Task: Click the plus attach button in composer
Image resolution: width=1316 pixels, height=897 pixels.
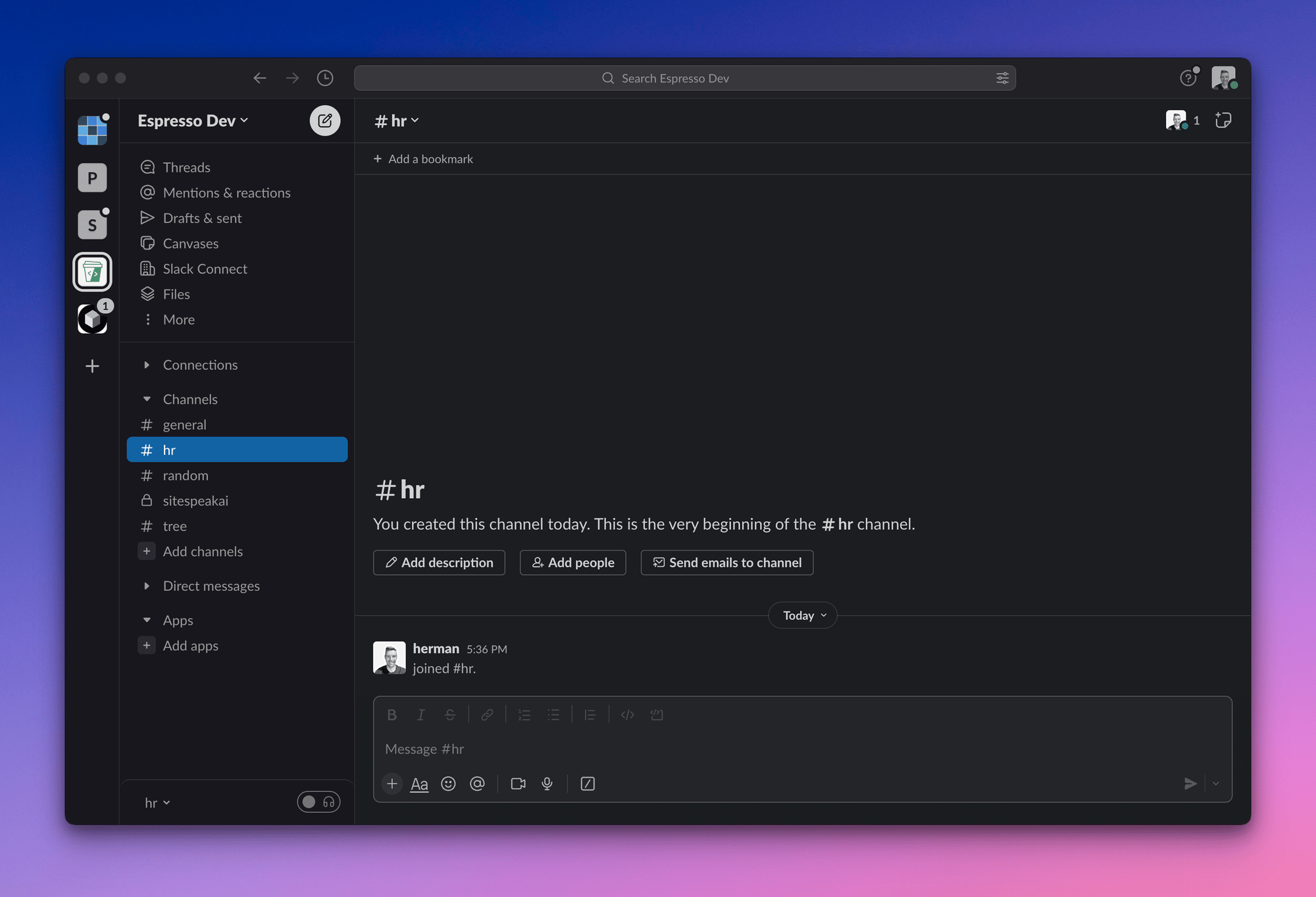Action: coord(392,784)
